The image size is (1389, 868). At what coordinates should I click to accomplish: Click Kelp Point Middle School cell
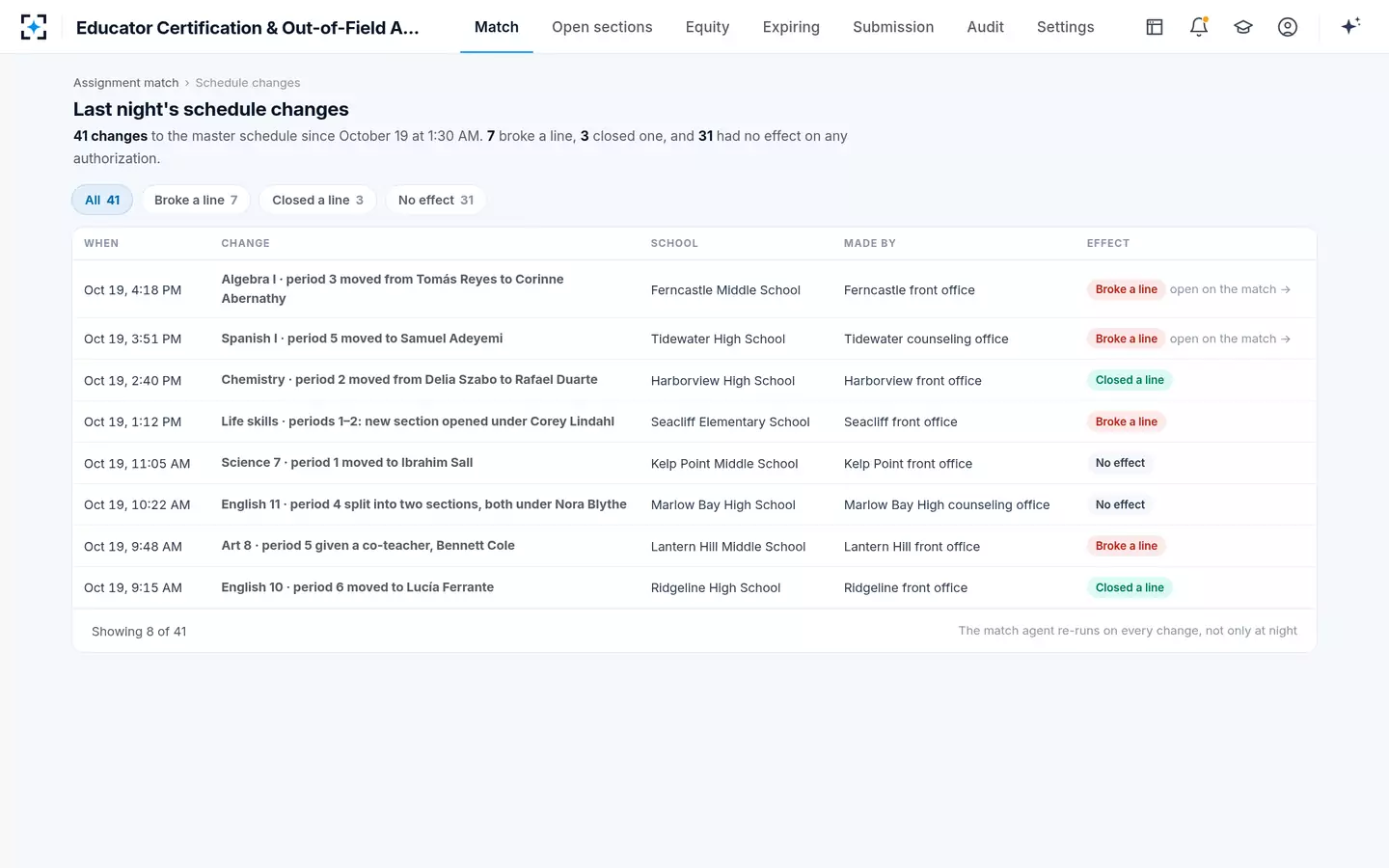[724, 463]
